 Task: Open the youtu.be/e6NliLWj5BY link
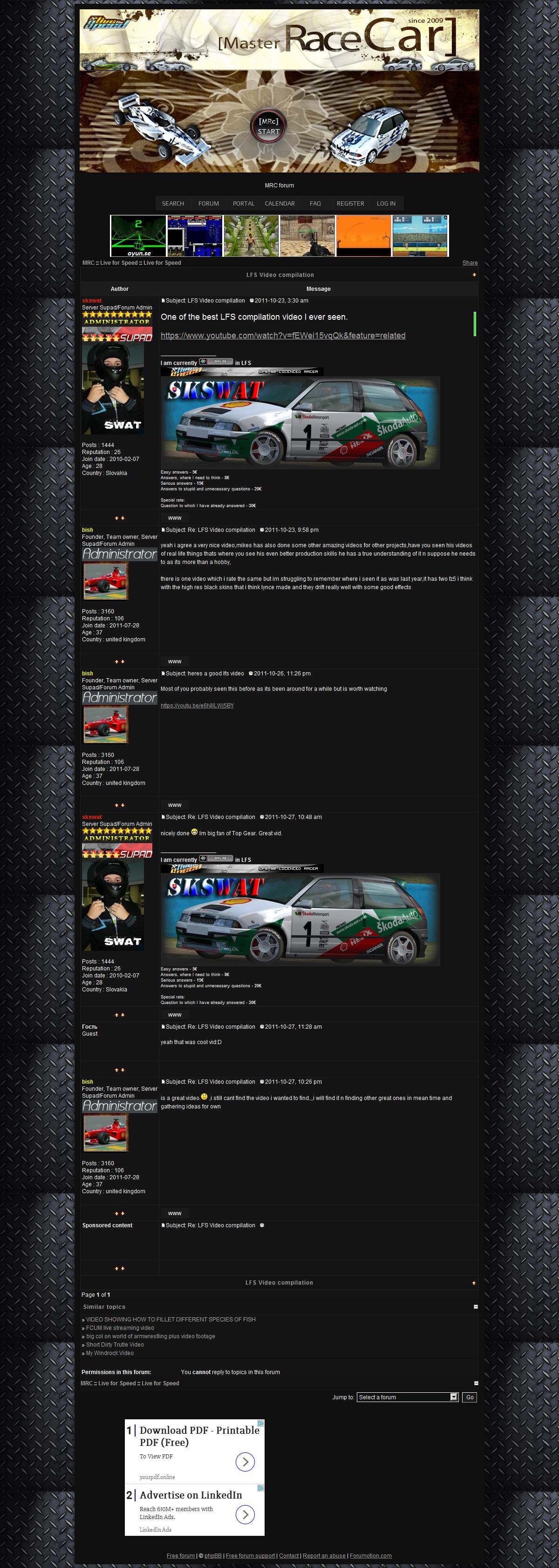[x=197, y=706]
